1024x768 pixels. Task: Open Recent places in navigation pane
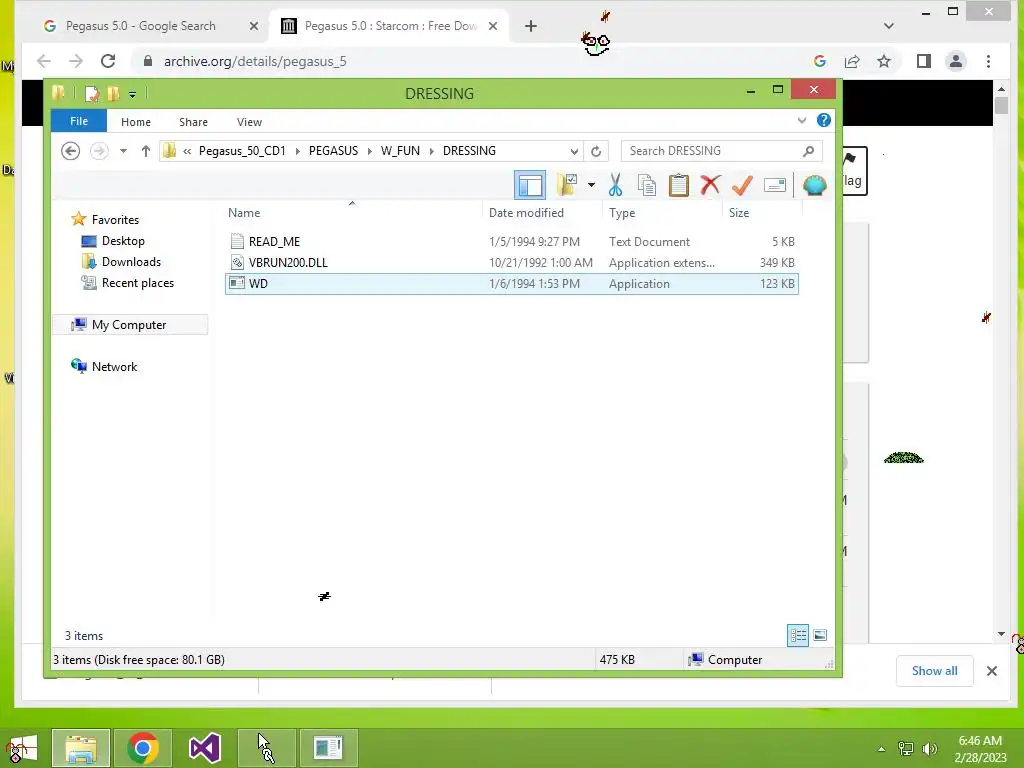[x=137, y=283]
